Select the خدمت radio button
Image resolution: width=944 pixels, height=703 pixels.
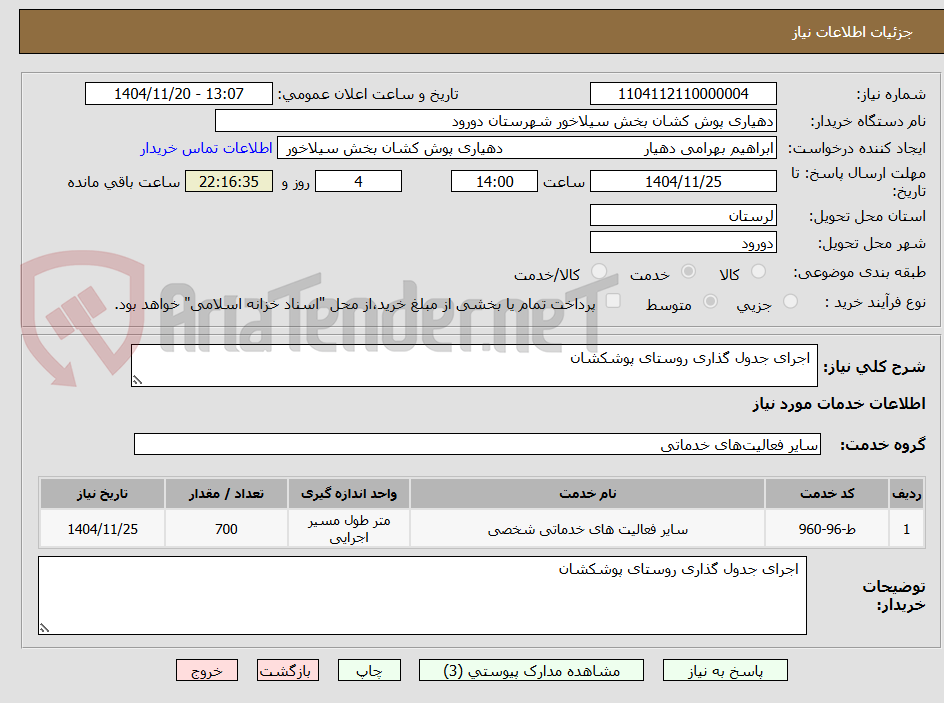pos(688,271)
